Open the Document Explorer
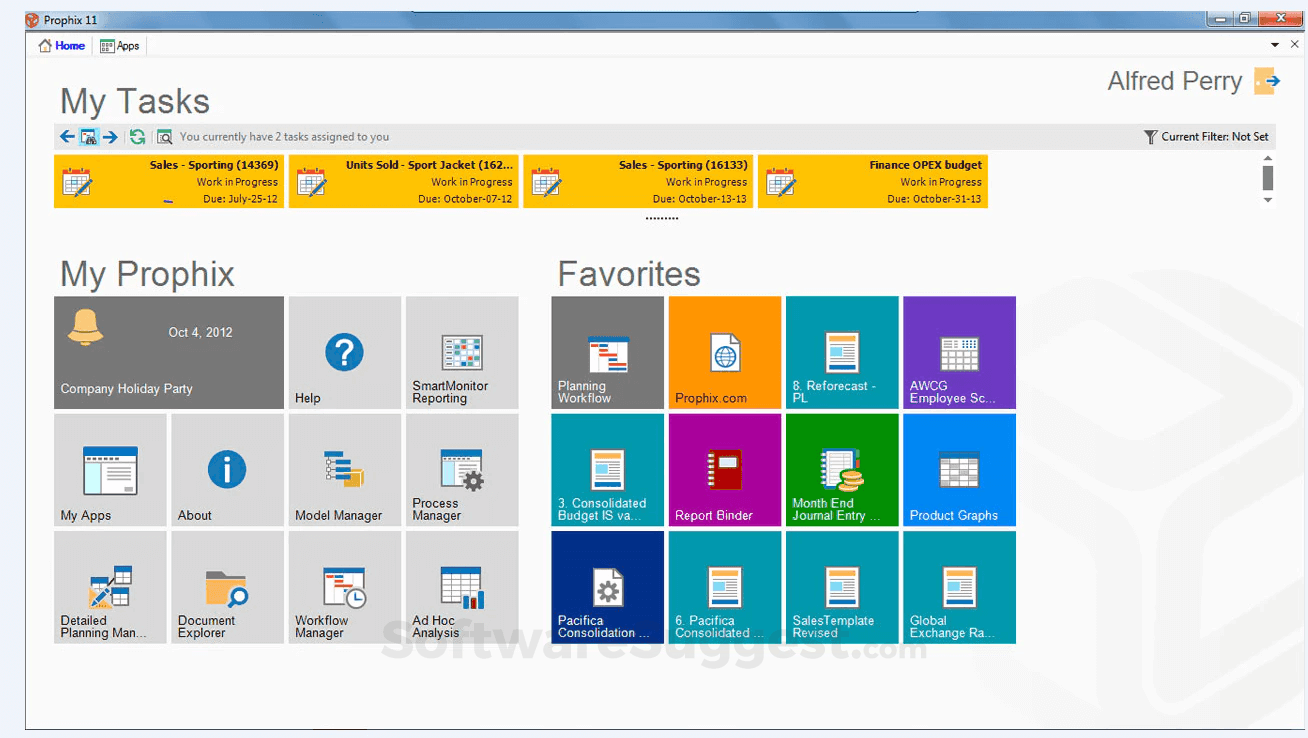 pos(227,587)
